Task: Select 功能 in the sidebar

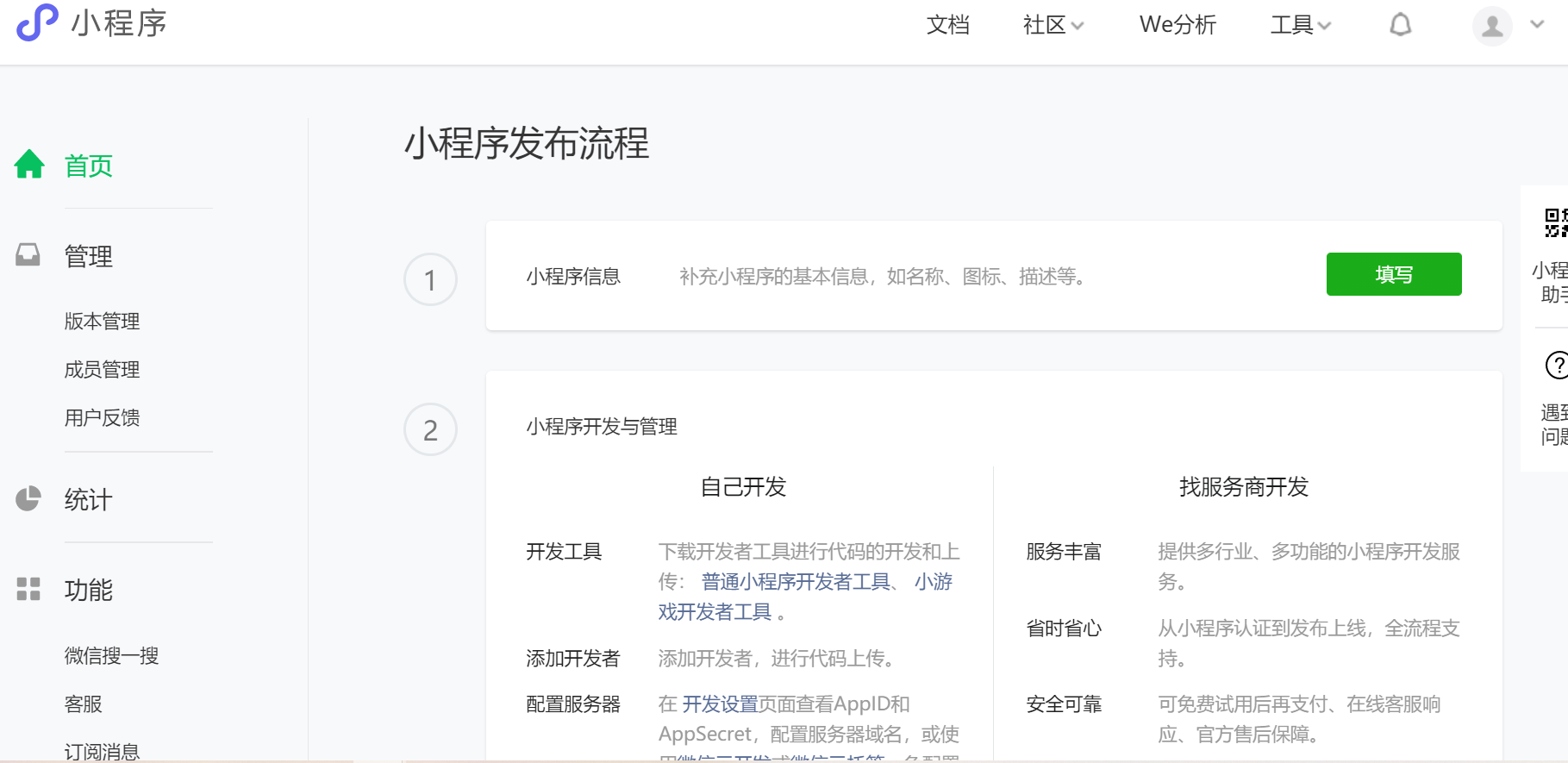Action: pyautogui.click(x=89, y=591)
